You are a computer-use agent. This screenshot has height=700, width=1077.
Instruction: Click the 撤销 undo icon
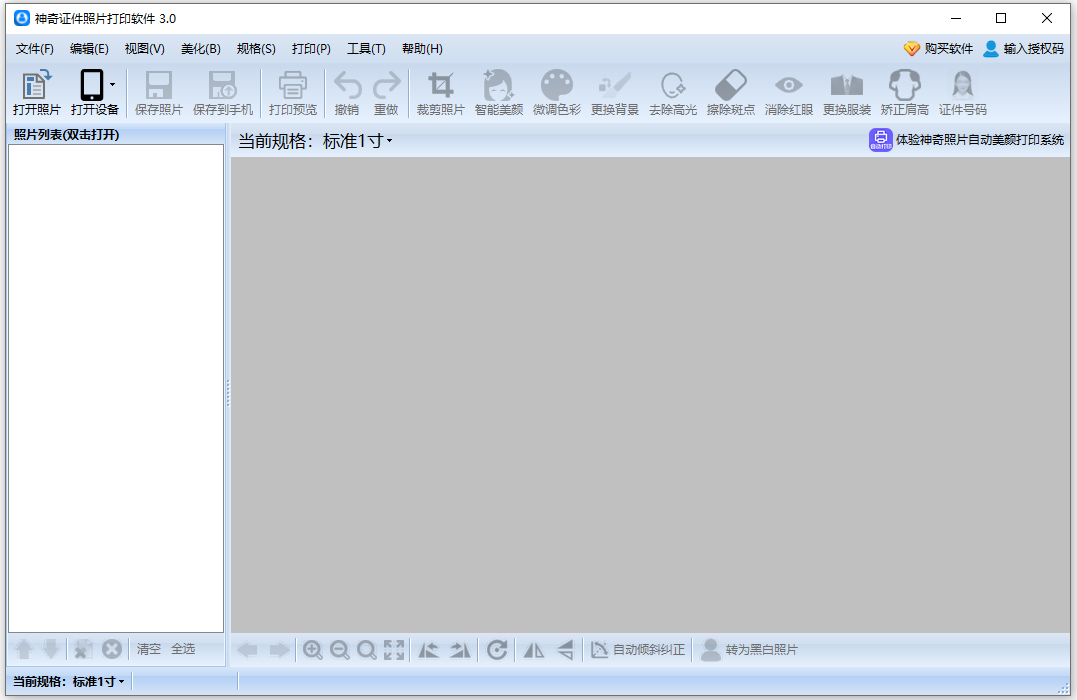(x=346, y=91)
